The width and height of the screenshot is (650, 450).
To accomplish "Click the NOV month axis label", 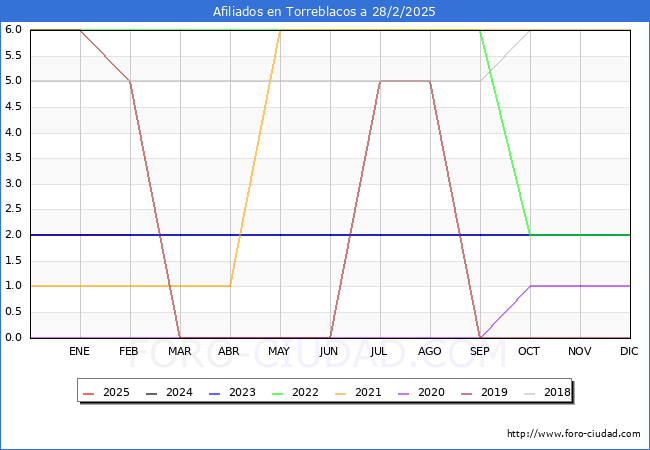I will point(580,351).
